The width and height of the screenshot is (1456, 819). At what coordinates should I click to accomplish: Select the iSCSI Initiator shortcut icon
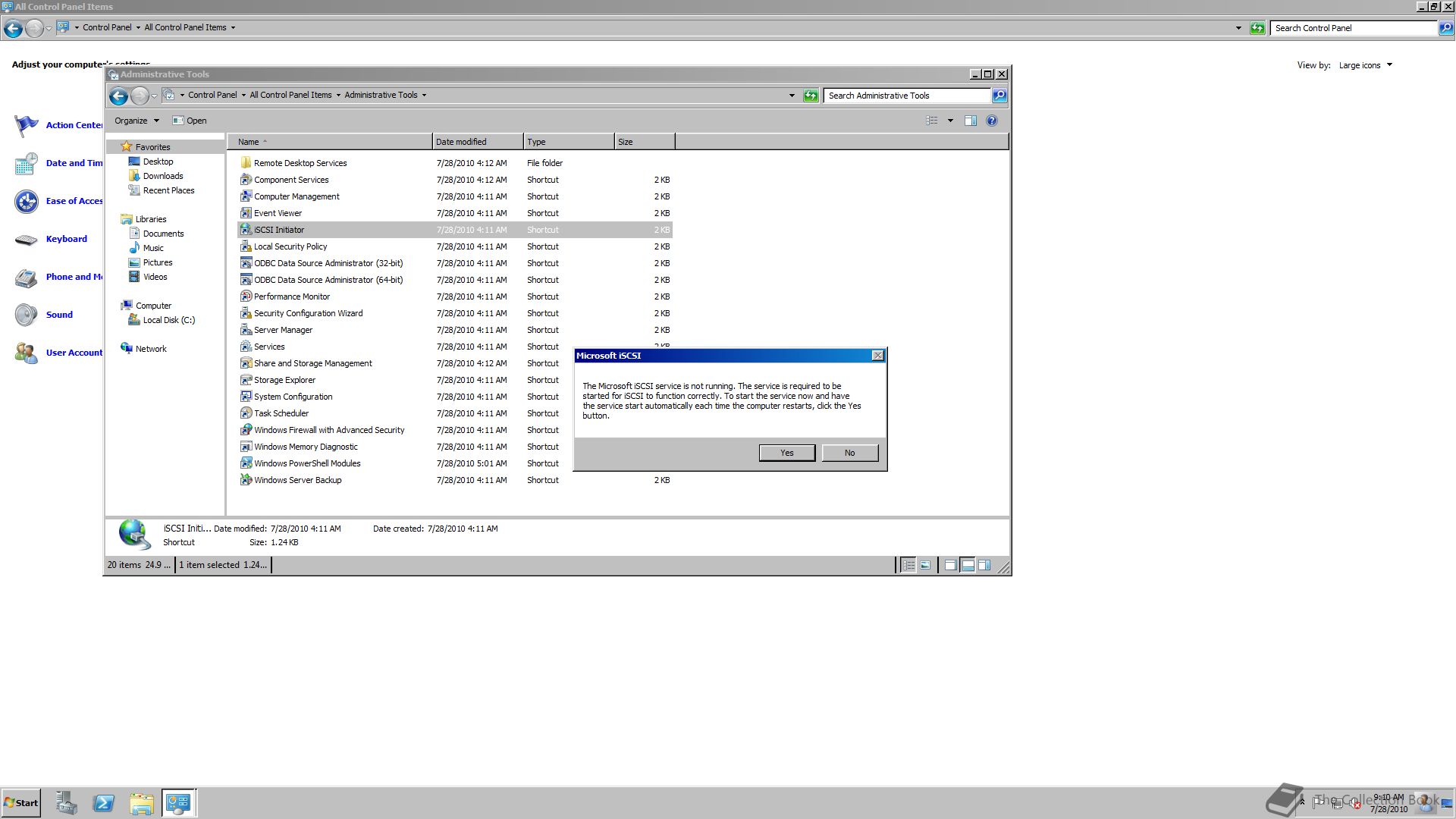(x=246, y=230)
